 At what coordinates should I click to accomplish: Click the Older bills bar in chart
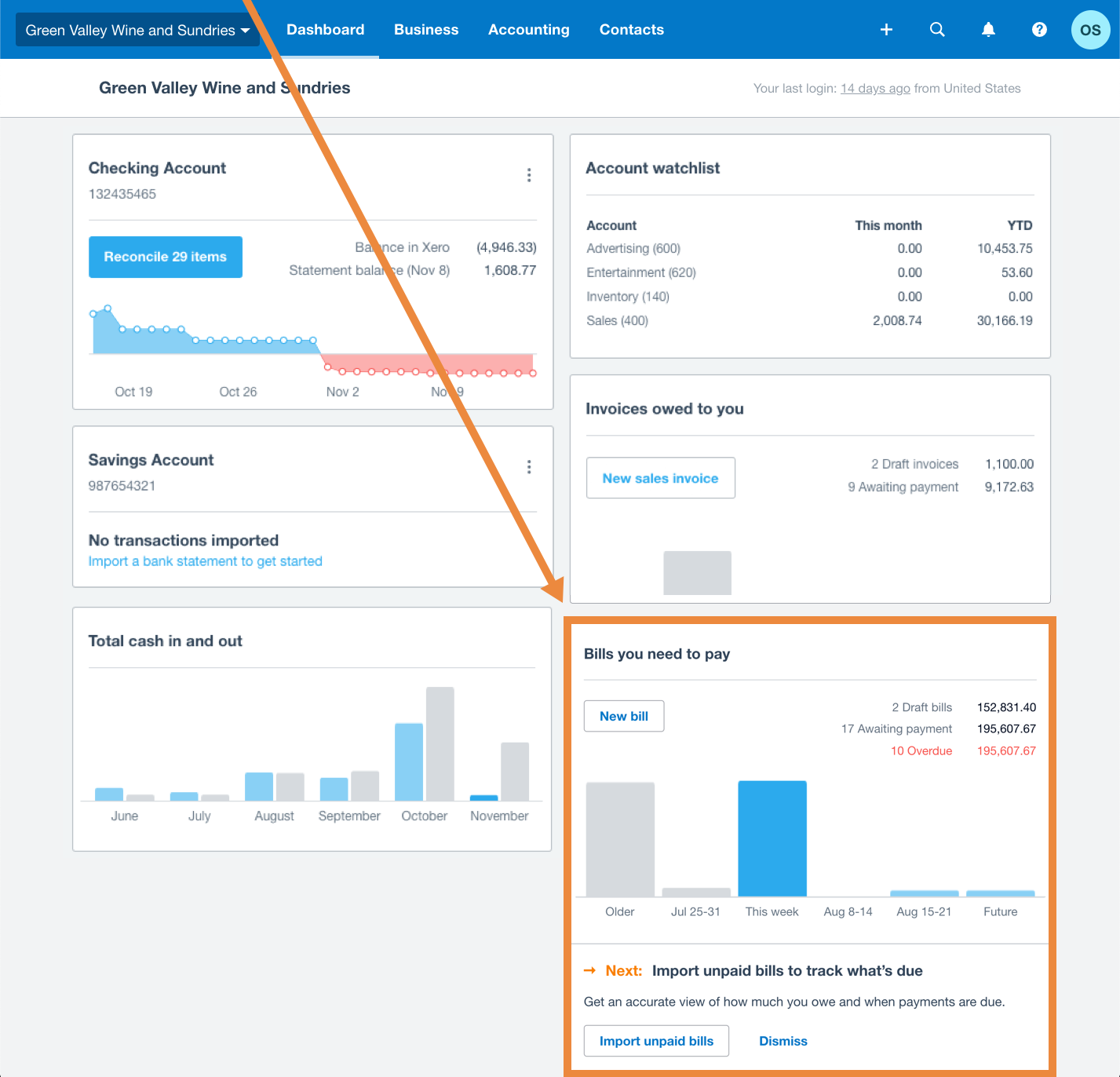(x=620, y=839)
